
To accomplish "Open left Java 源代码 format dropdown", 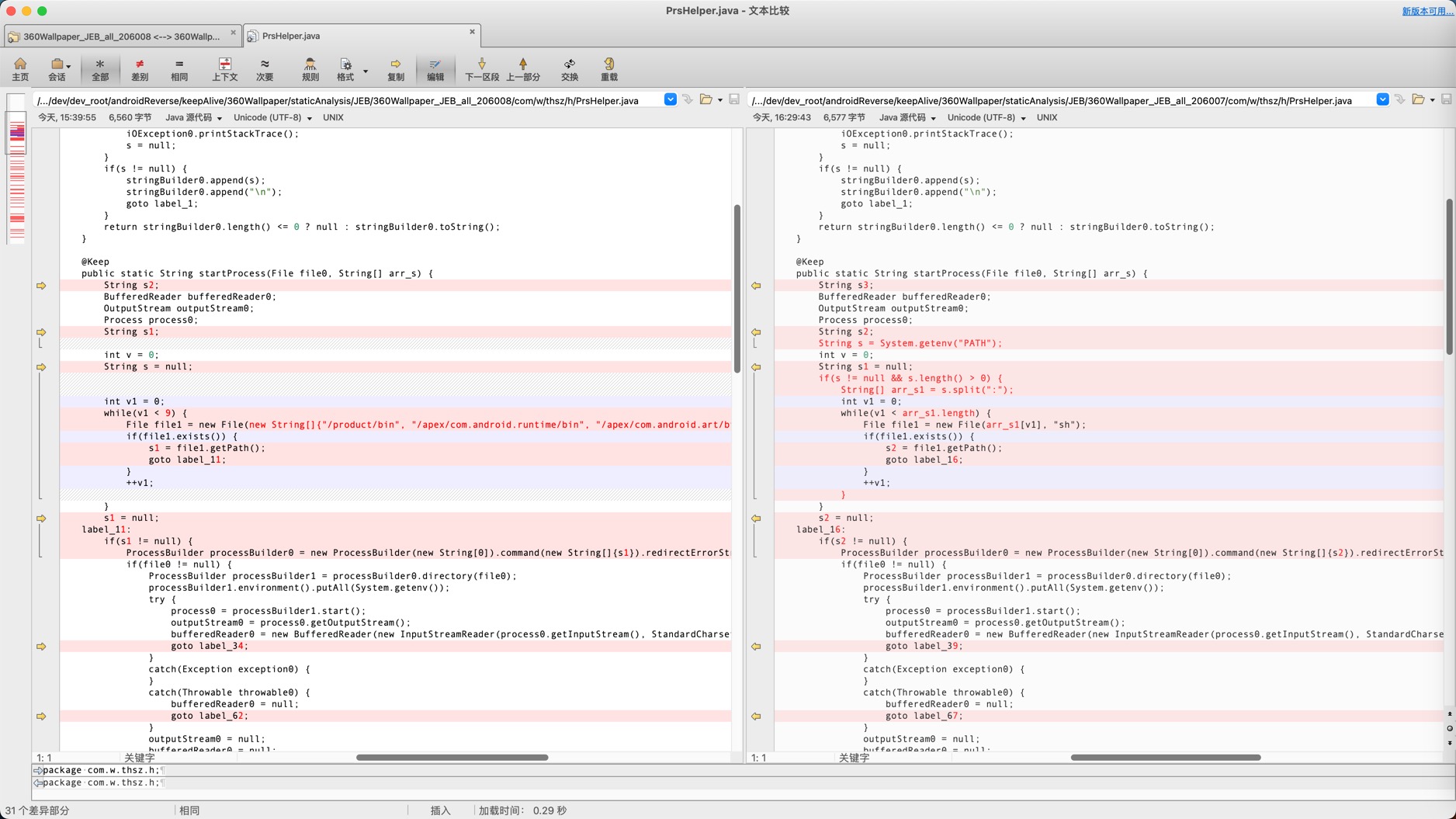I will pyautogui.click(x=193, y=118).
